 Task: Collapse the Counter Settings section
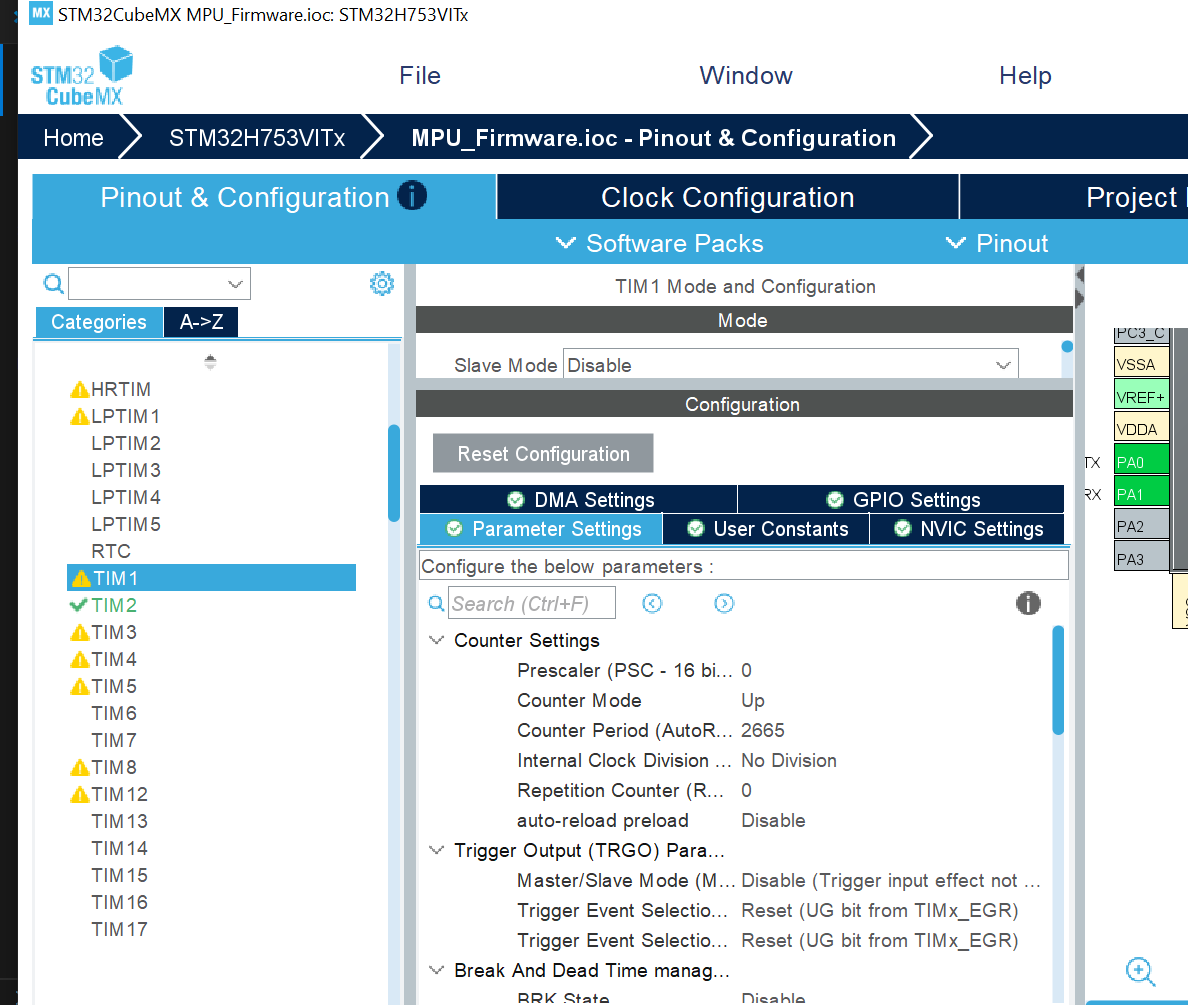(x=437, y=640)
